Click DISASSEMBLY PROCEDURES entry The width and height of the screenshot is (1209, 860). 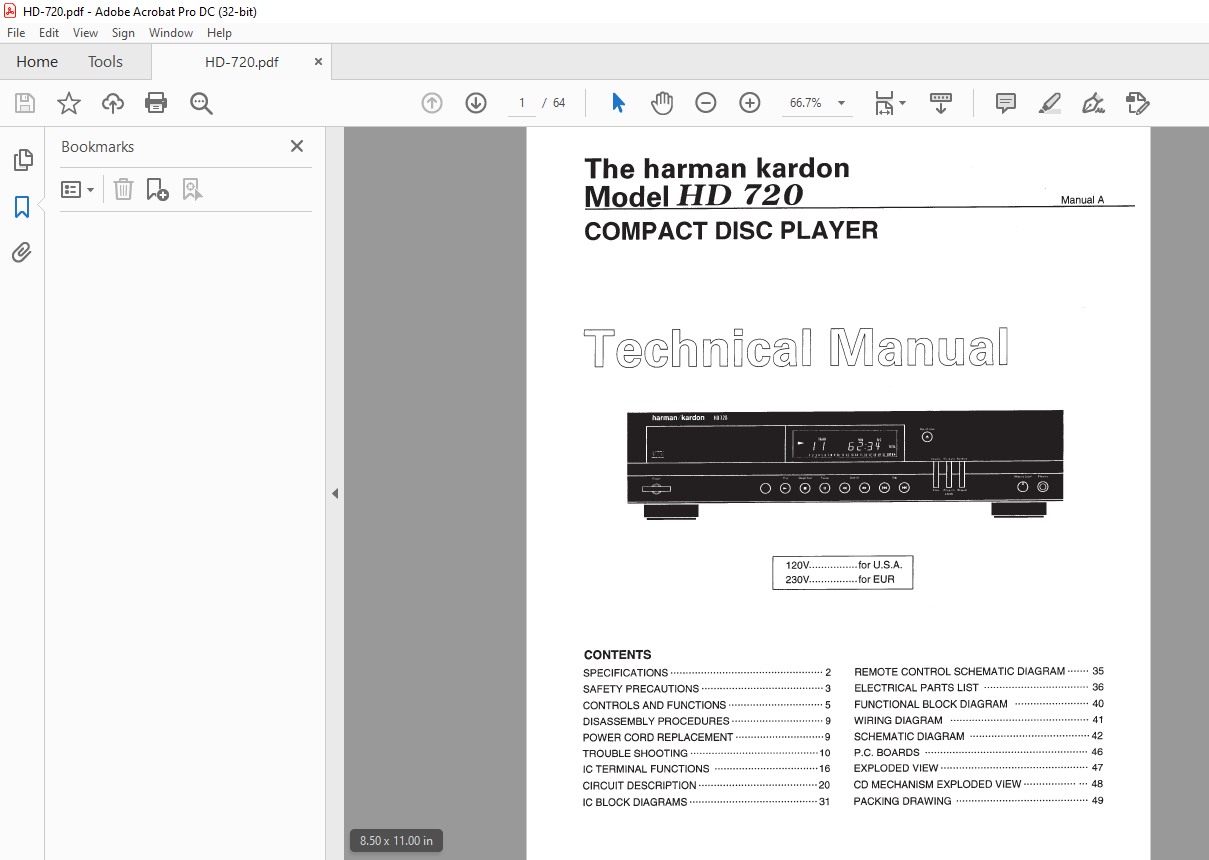[707, 721]
